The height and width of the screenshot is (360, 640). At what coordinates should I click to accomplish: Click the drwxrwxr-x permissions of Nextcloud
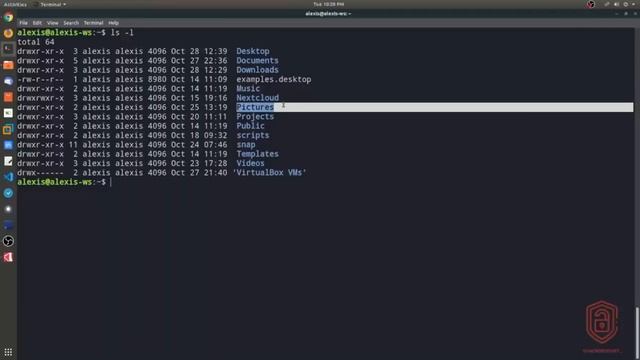point(40,98)
